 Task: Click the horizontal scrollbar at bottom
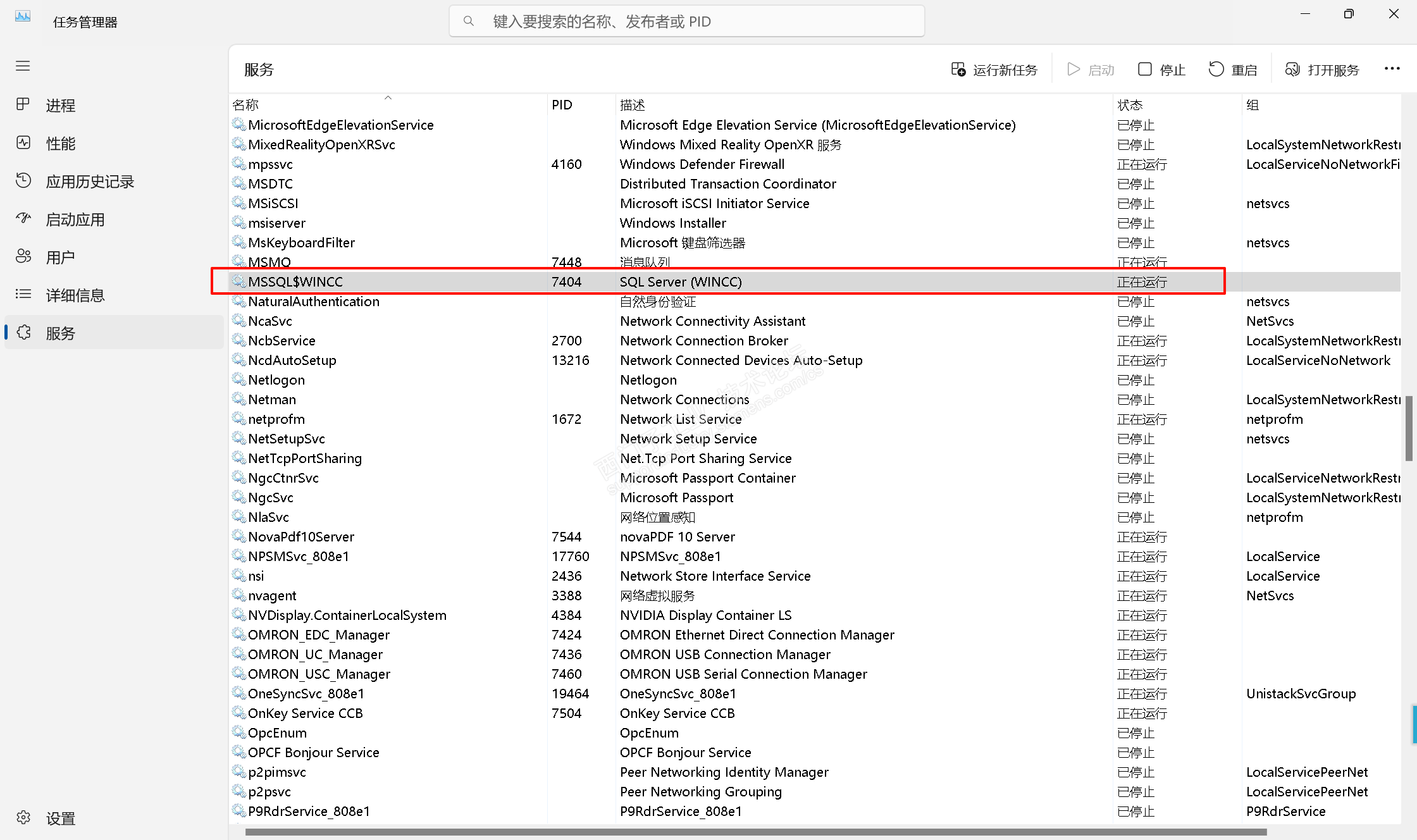pyautogui.click(x=756, y=832)
